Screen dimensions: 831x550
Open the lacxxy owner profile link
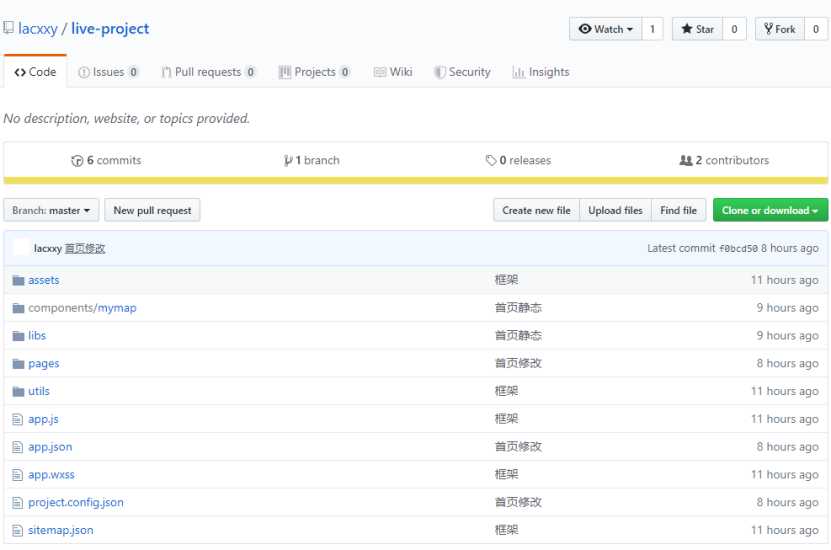point(38,29)
